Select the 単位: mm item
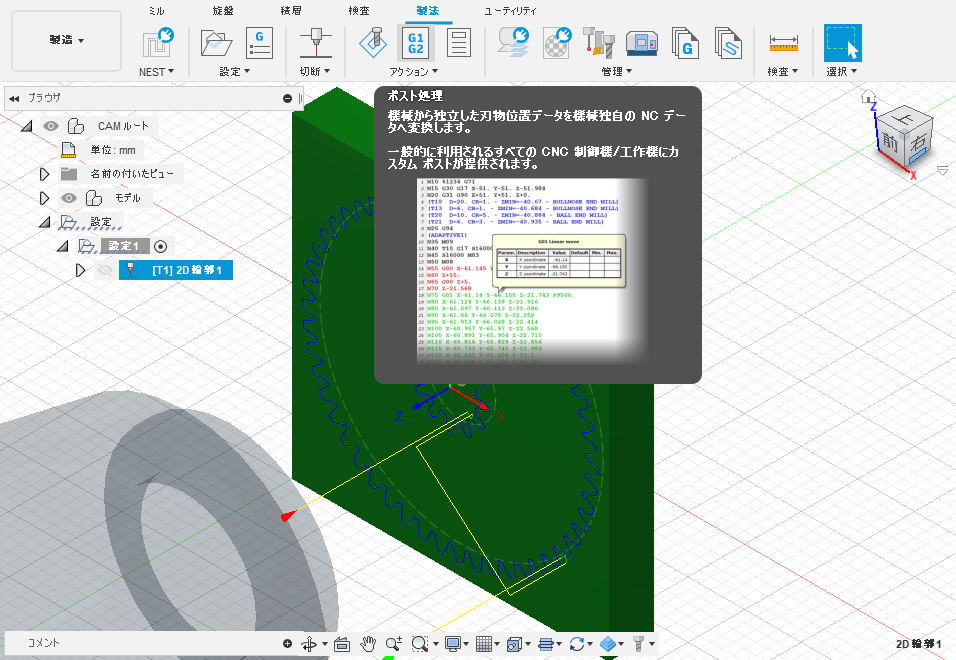The width and height of the screenshot is (956, 660). 113,150
